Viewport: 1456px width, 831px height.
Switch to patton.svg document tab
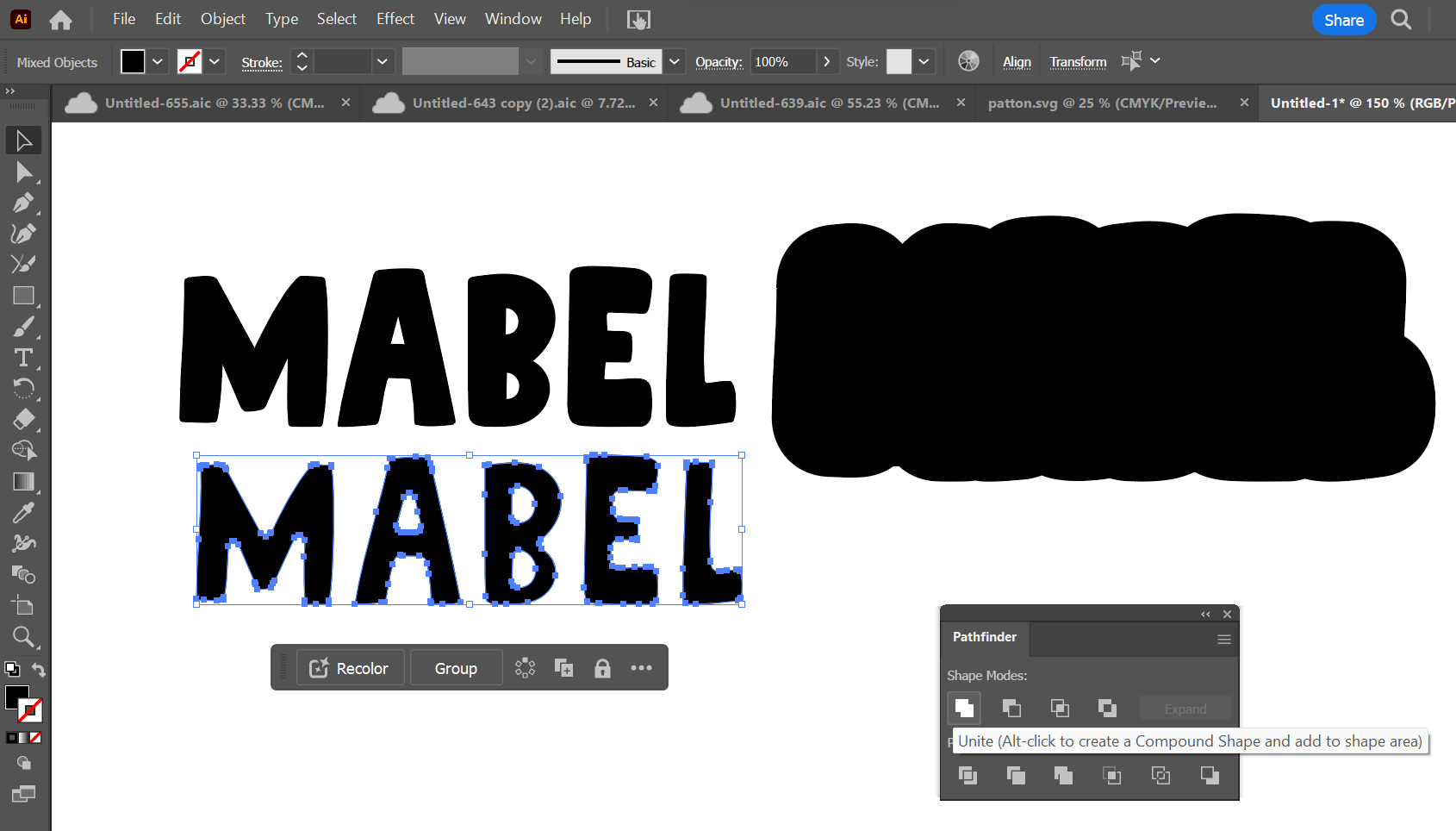pyautogui.click(x=1102, y=103)
